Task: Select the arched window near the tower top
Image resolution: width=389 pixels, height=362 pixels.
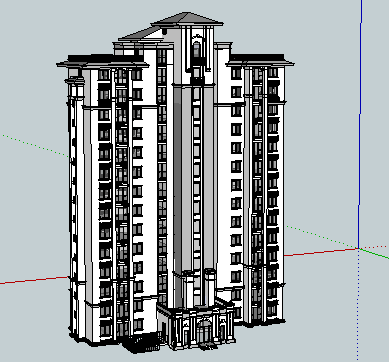Action: point(197,49)
